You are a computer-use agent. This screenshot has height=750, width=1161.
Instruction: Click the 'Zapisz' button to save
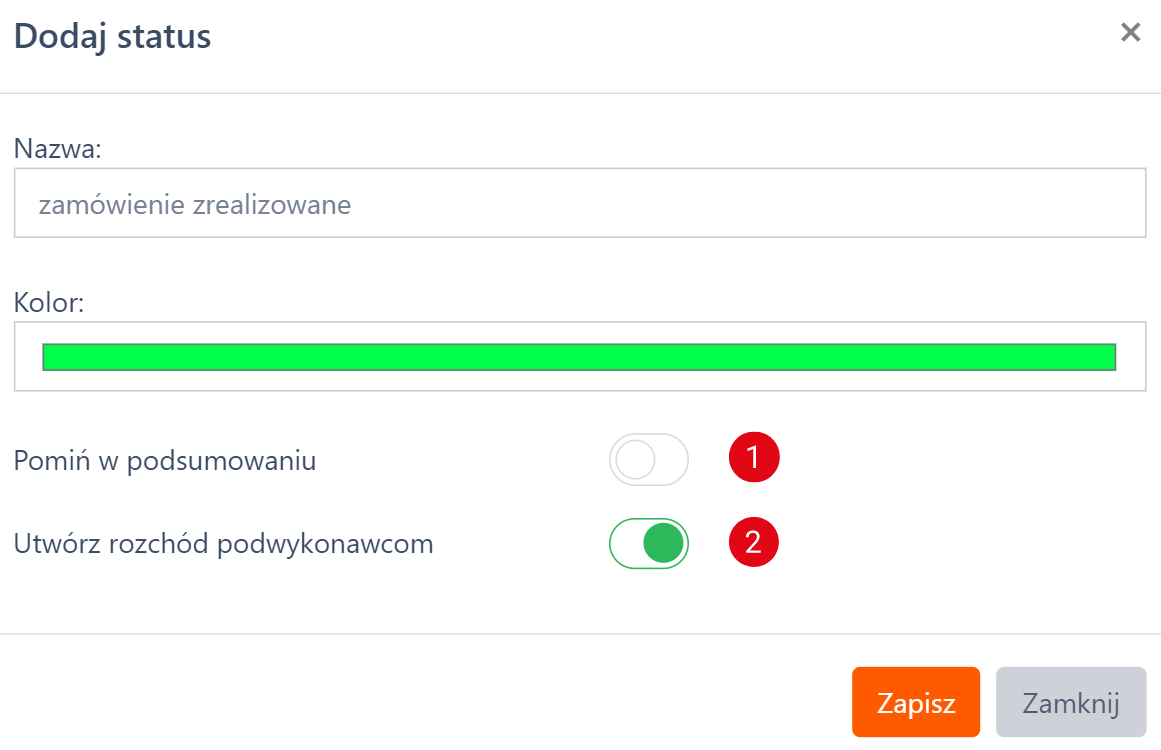pyautogui.click(x=915, y=701)
